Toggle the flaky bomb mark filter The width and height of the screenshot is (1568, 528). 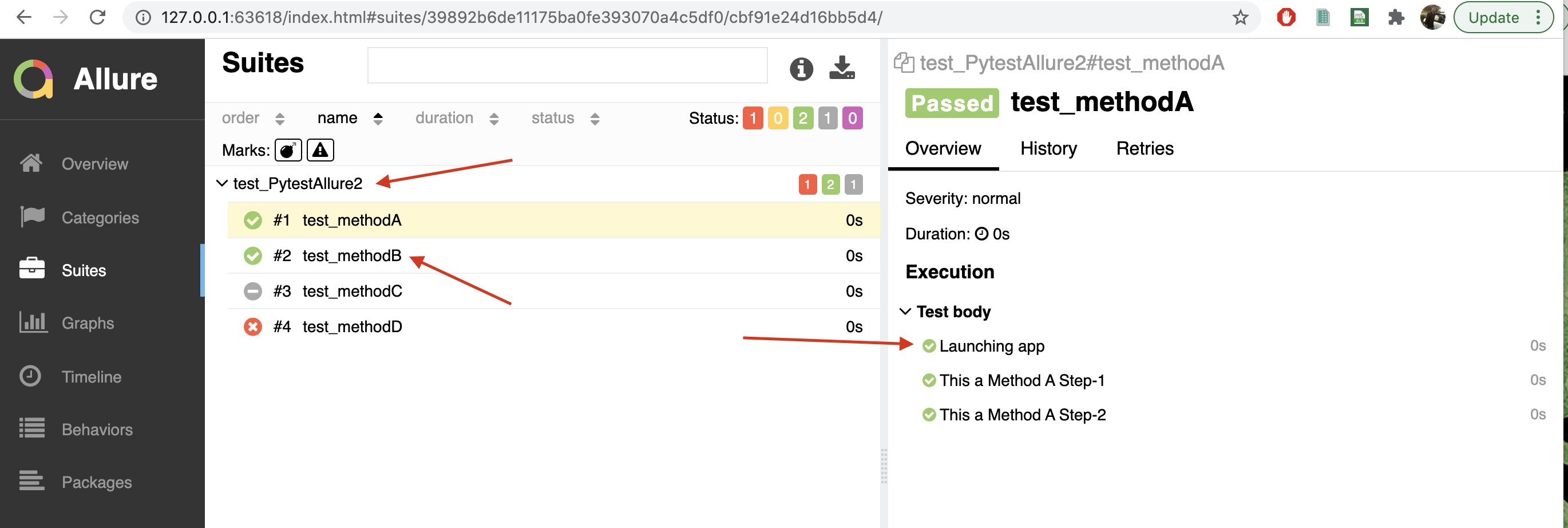click(x=288, y=150)
